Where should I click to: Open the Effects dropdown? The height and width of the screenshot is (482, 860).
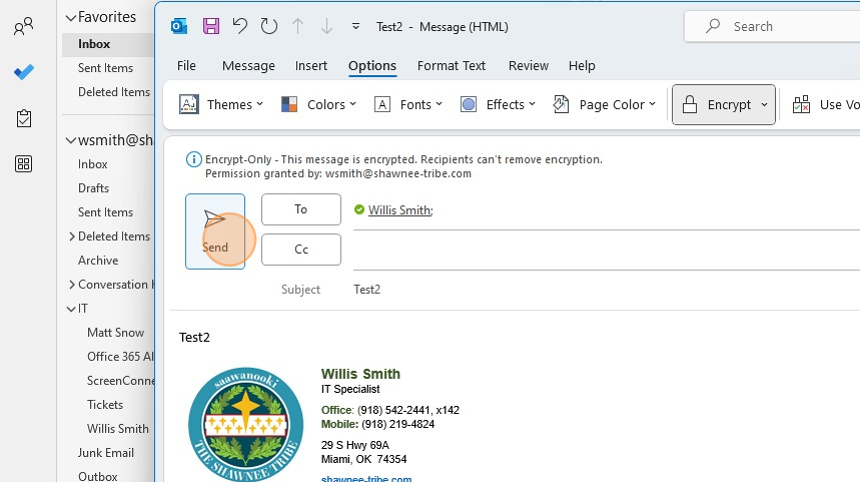point(497,104)
